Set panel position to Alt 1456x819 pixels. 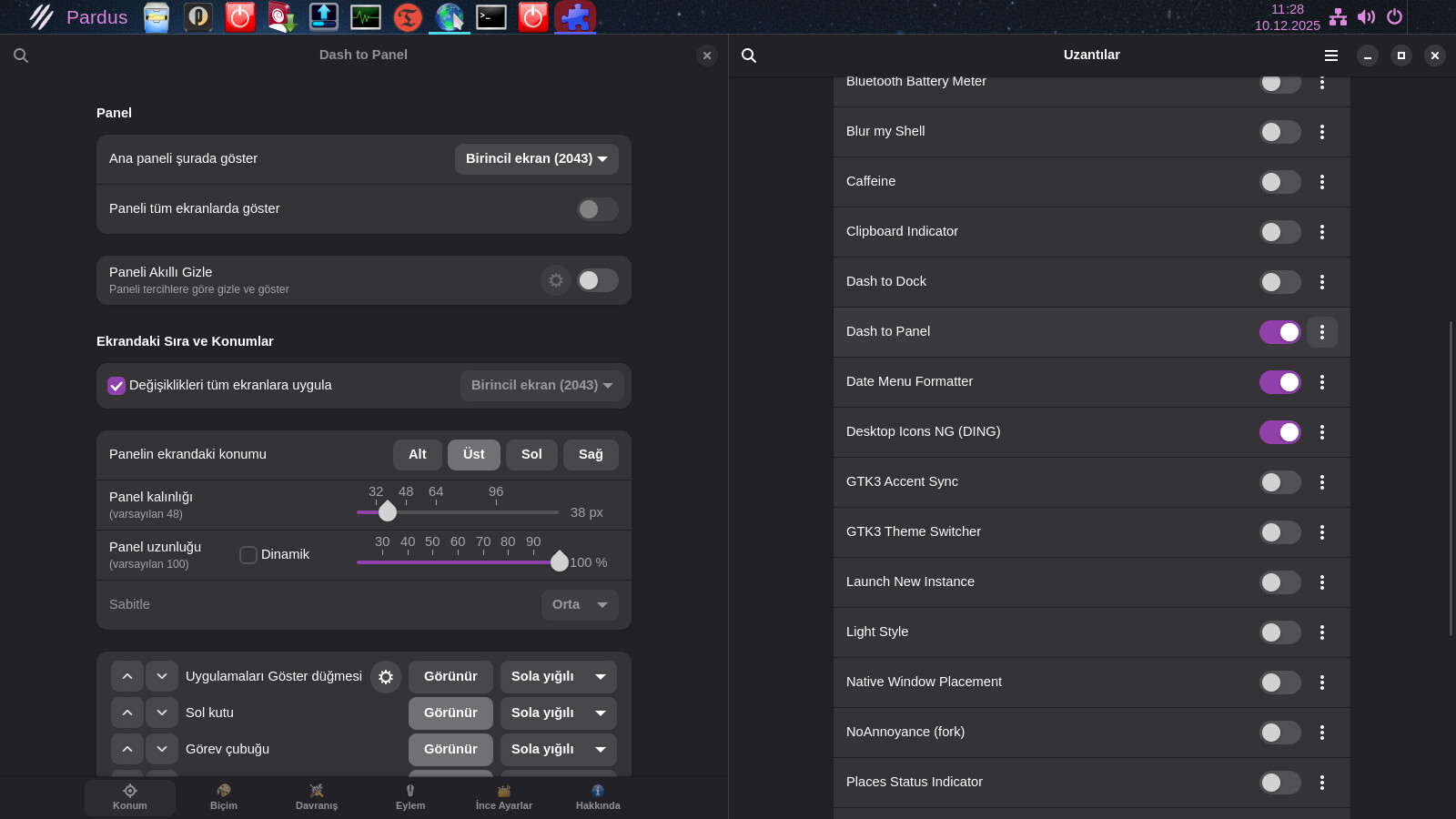pyautogui.click(x=417, y=455)
